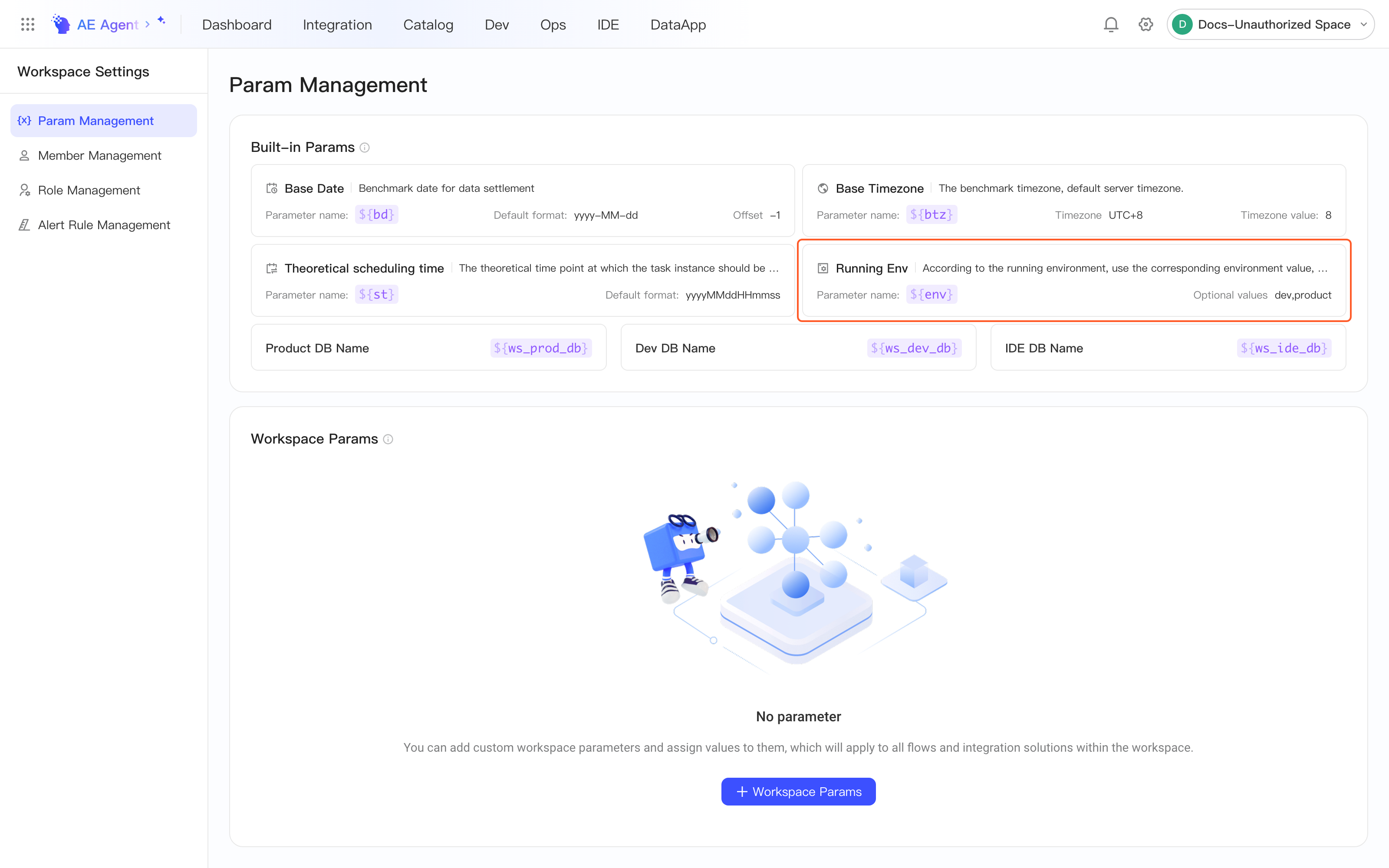Click the Param Management sidebar icon
1389x868 pixels.
point(24,121)
